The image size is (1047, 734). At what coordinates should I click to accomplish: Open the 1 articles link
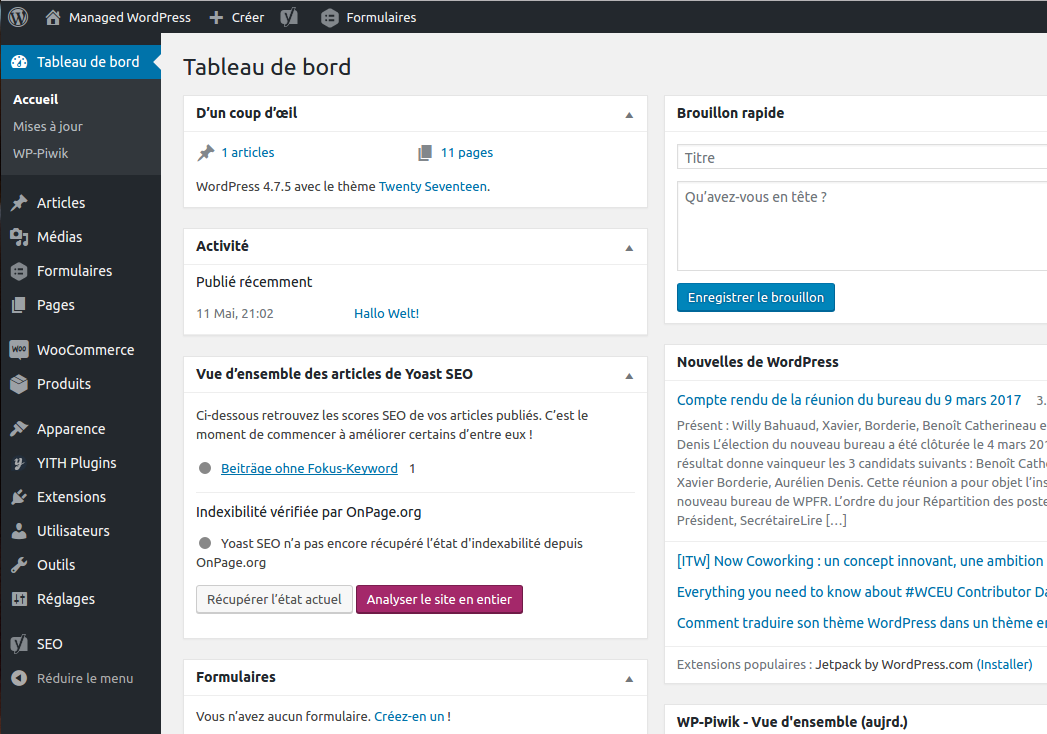pyautogui.click(x=248, y=153)
